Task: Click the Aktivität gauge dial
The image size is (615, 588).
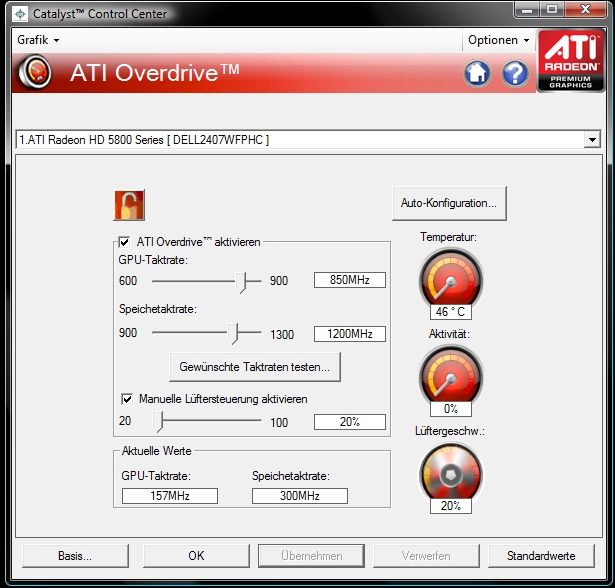Action: point(451,377)
